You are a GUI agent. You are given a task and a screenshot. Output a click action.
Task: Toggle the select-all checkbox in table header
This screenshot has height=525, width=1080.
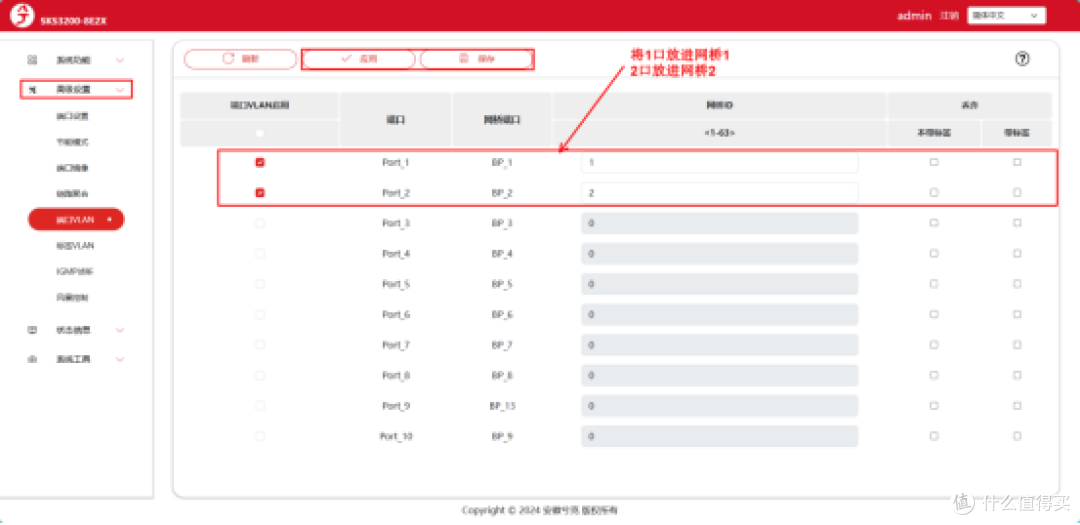(260, 134)
